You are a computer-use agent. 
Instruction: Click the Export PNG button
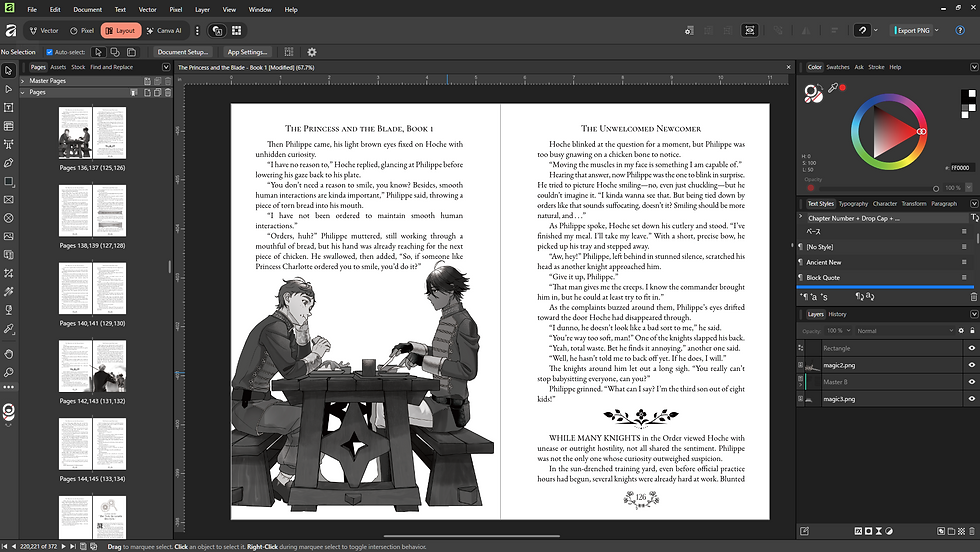tap(912, 30)
